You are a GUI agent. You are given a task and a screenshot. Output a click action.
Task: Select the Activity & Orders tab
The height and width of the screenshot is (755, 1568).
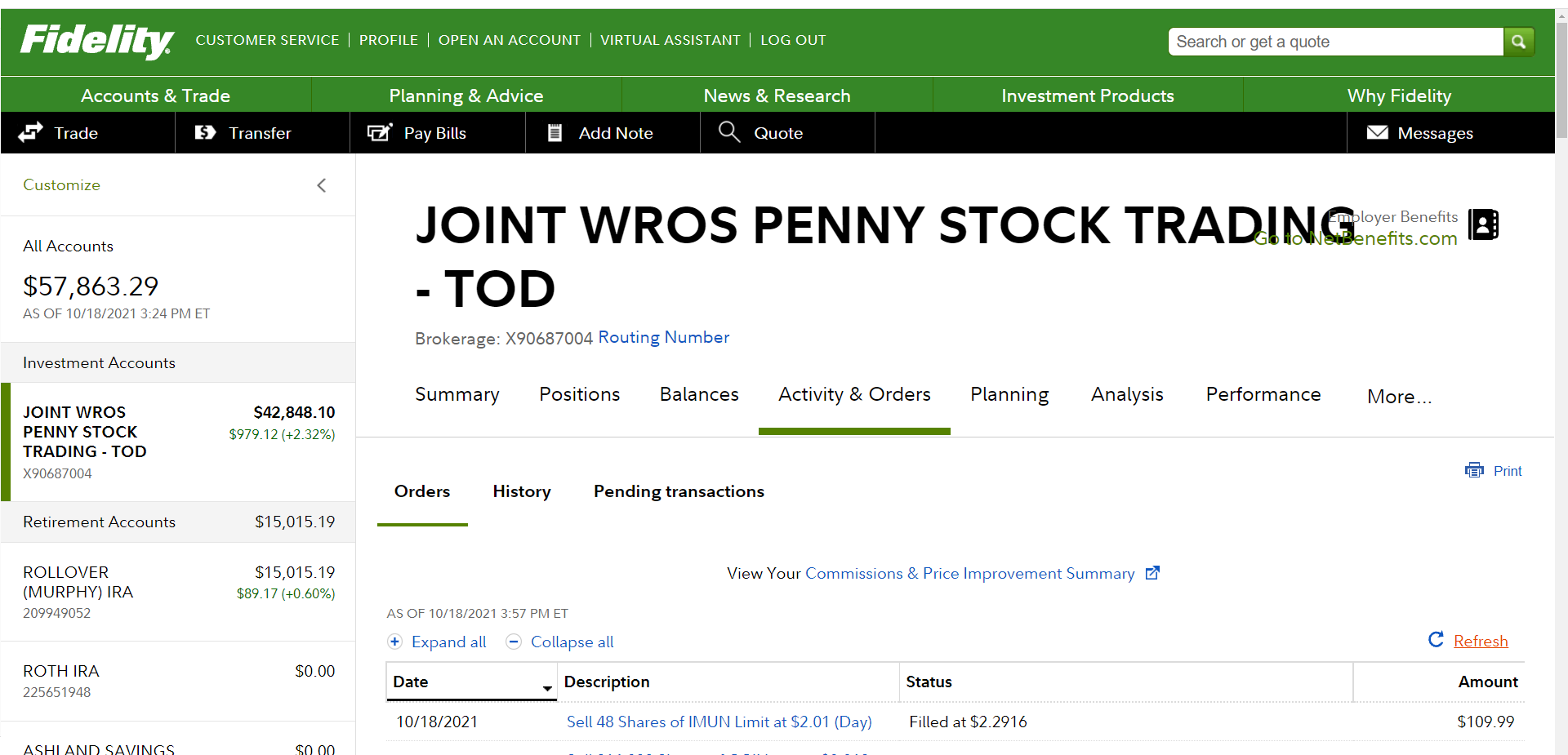[x=854, y=394]
